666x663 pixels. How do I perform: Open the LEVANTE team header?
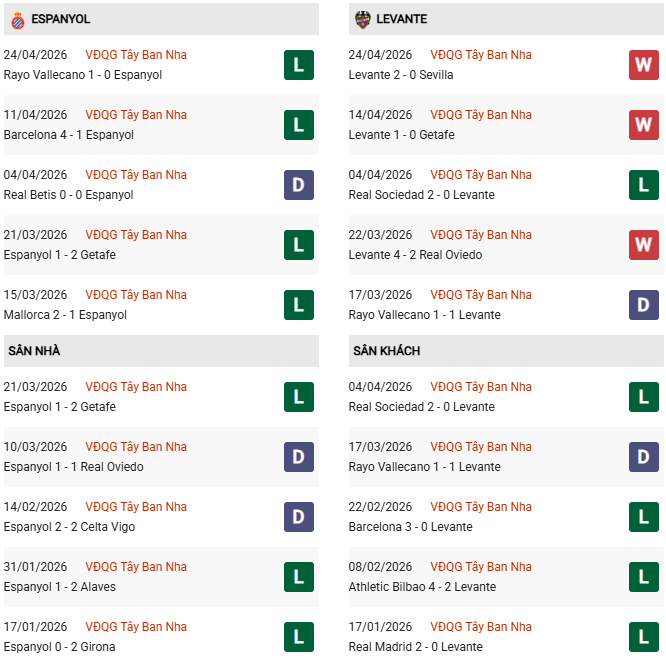pos(403,19)
